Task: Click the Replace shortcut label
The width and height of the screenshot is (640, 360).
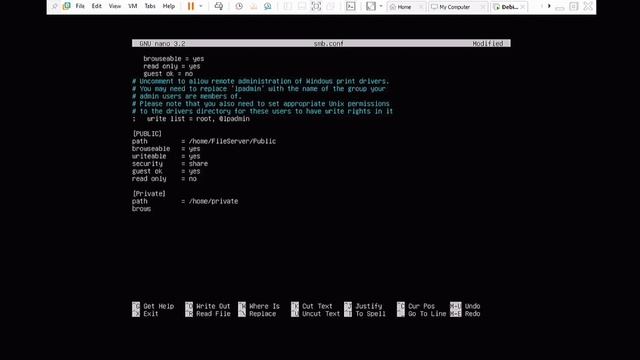Action: pos(262,314)
